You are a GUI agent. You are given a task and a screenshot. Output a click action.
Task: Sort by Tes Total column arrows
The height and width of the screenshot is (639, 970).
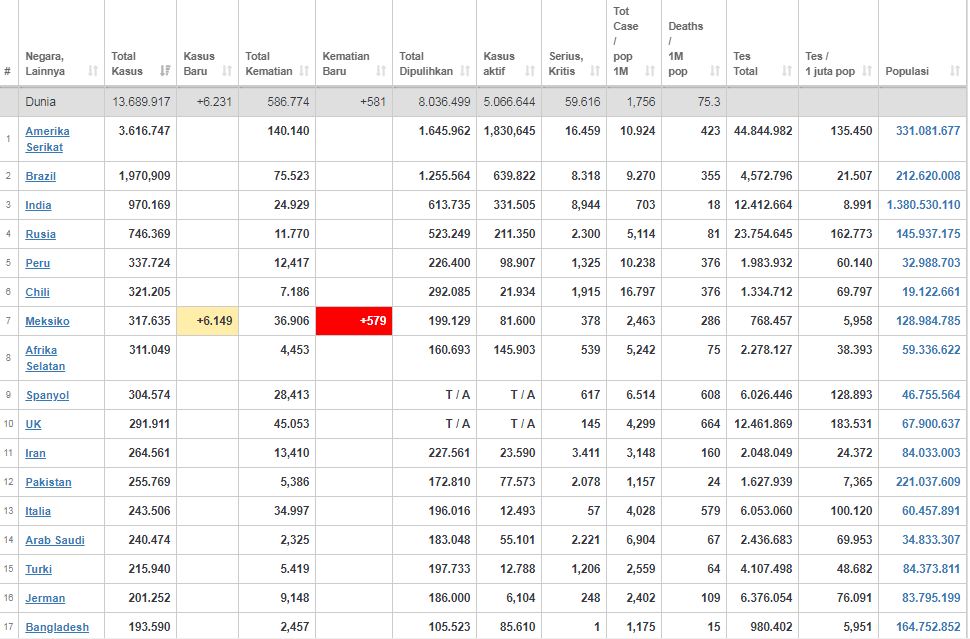(x=787, y=71)
